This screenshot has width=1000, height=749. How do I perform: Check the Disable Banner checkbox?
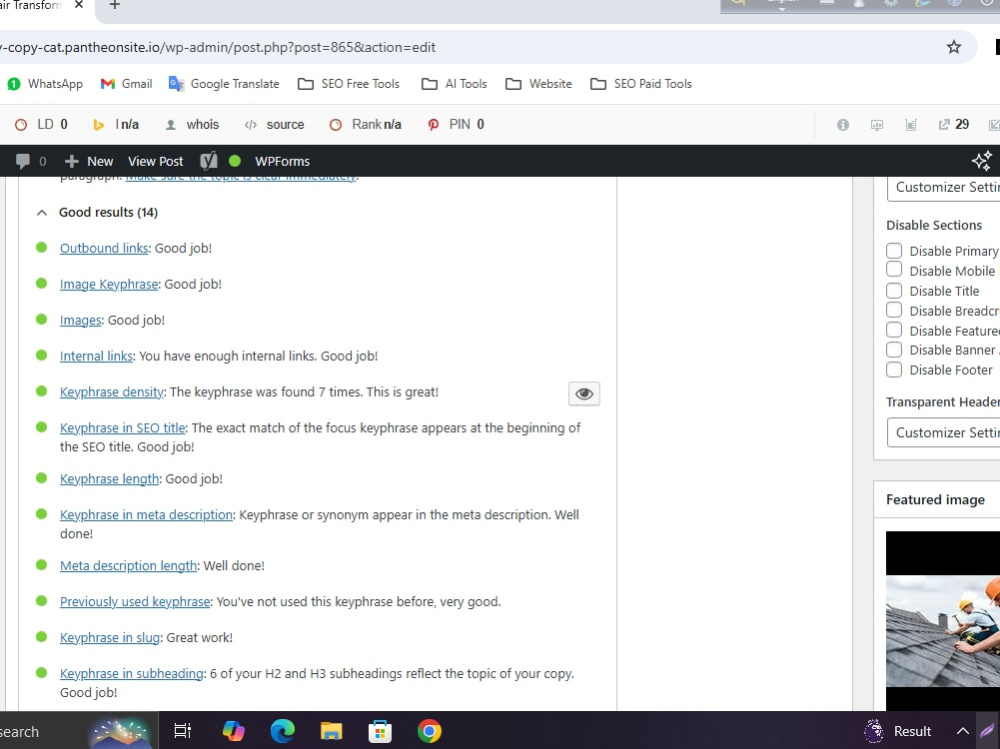pyautogui.click(x=894, y=350)
